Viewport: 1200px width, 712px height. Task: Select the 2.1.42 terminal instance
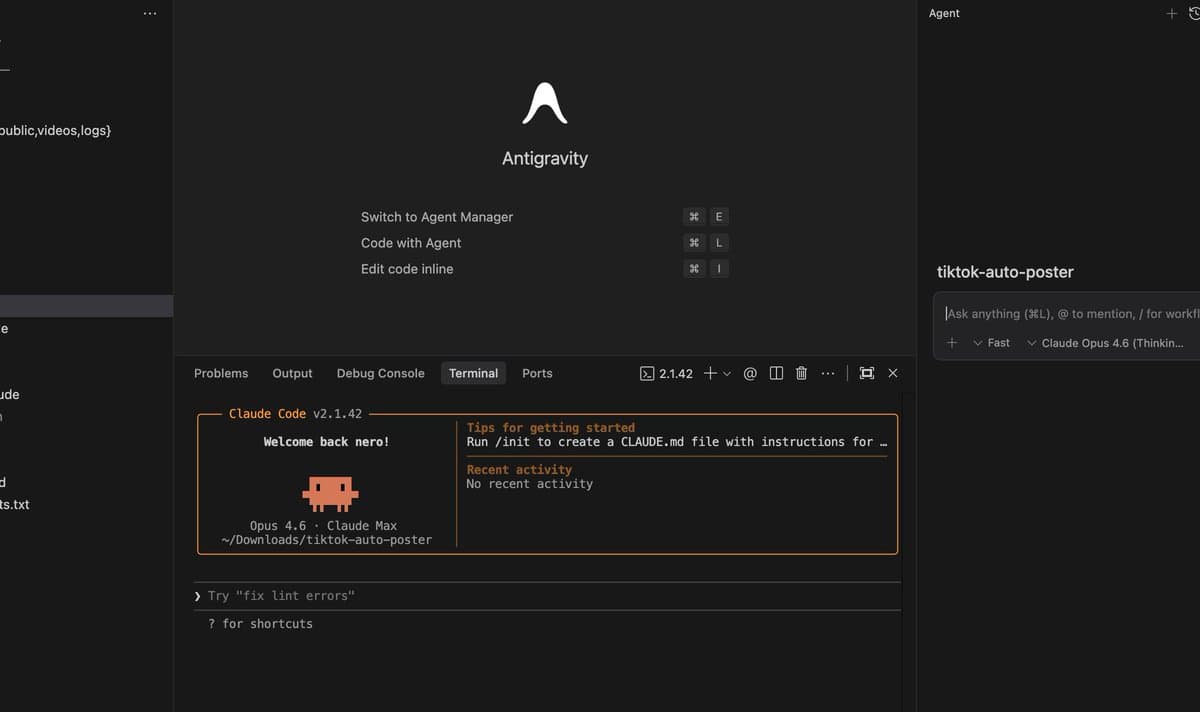coord(666,373)
